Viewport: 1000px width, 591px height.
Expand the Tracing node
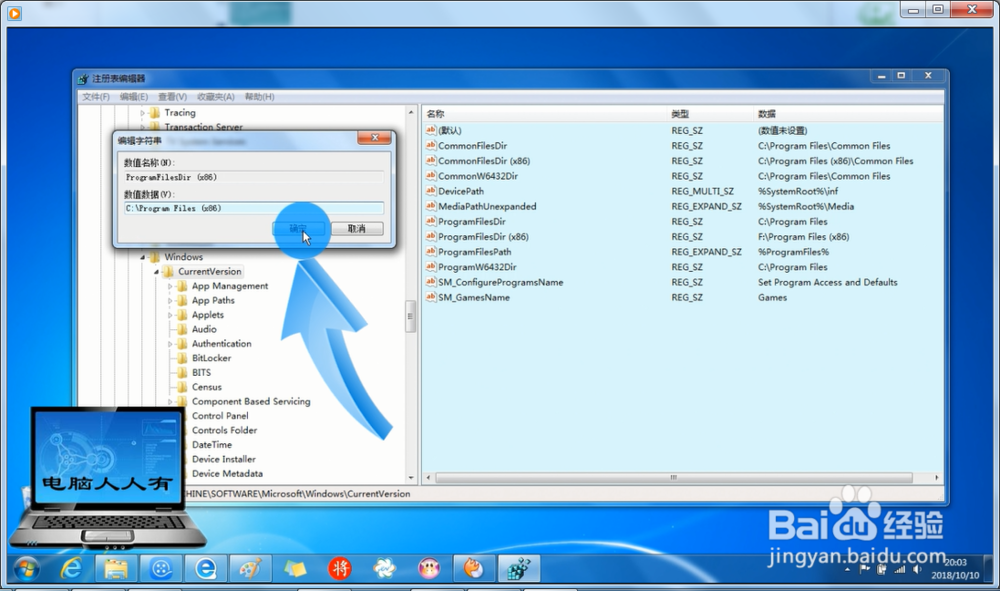coord(143,113)
